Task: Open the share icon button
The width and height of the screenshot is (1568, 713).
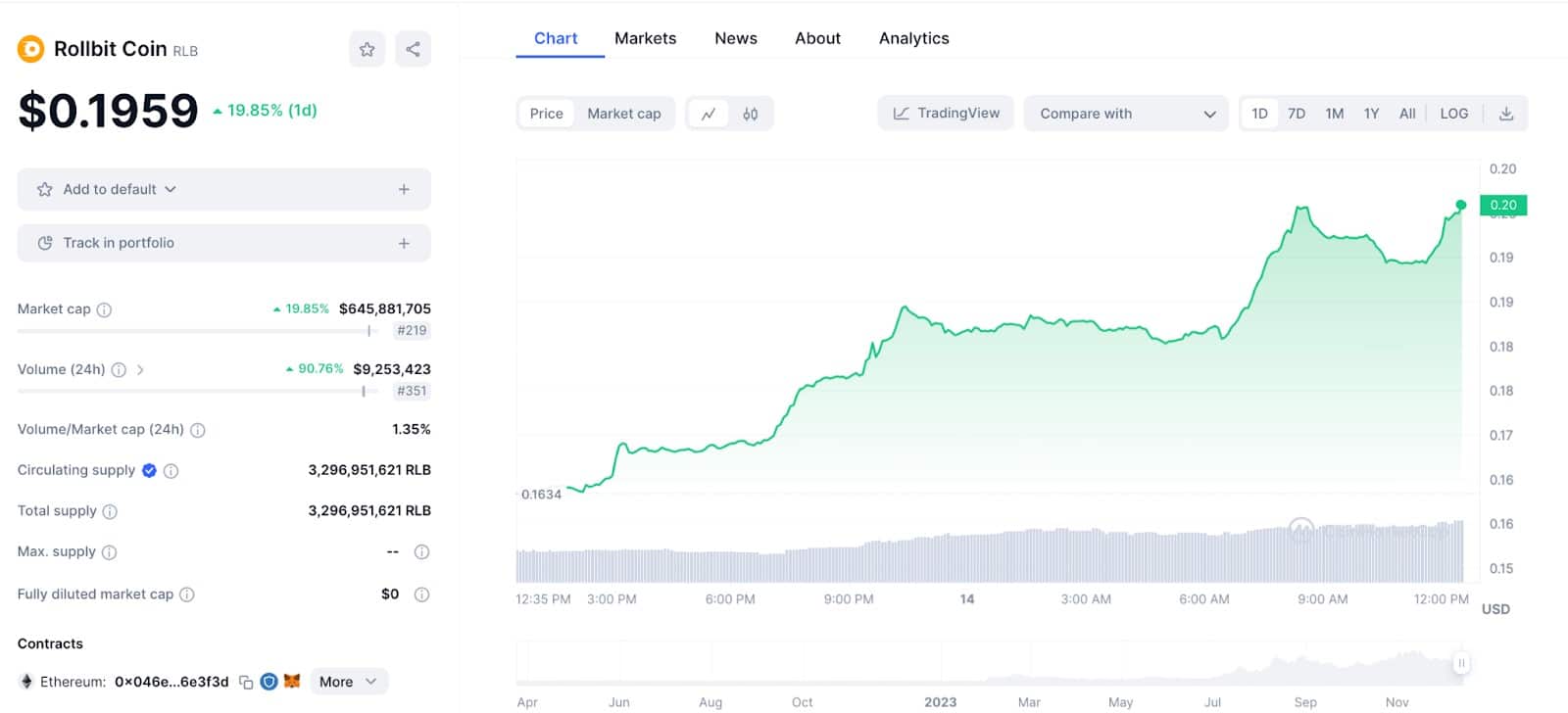Action: [413, 49]
